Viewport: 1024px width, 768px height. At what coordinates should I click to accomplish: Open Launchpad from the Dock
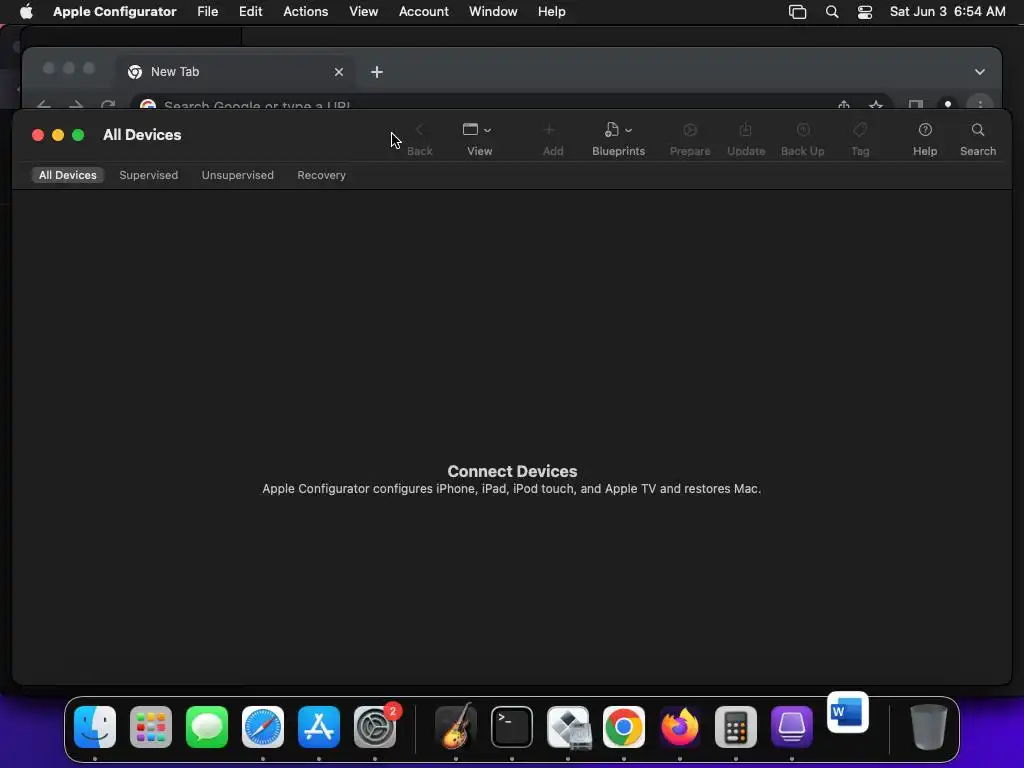coord(151,727)
